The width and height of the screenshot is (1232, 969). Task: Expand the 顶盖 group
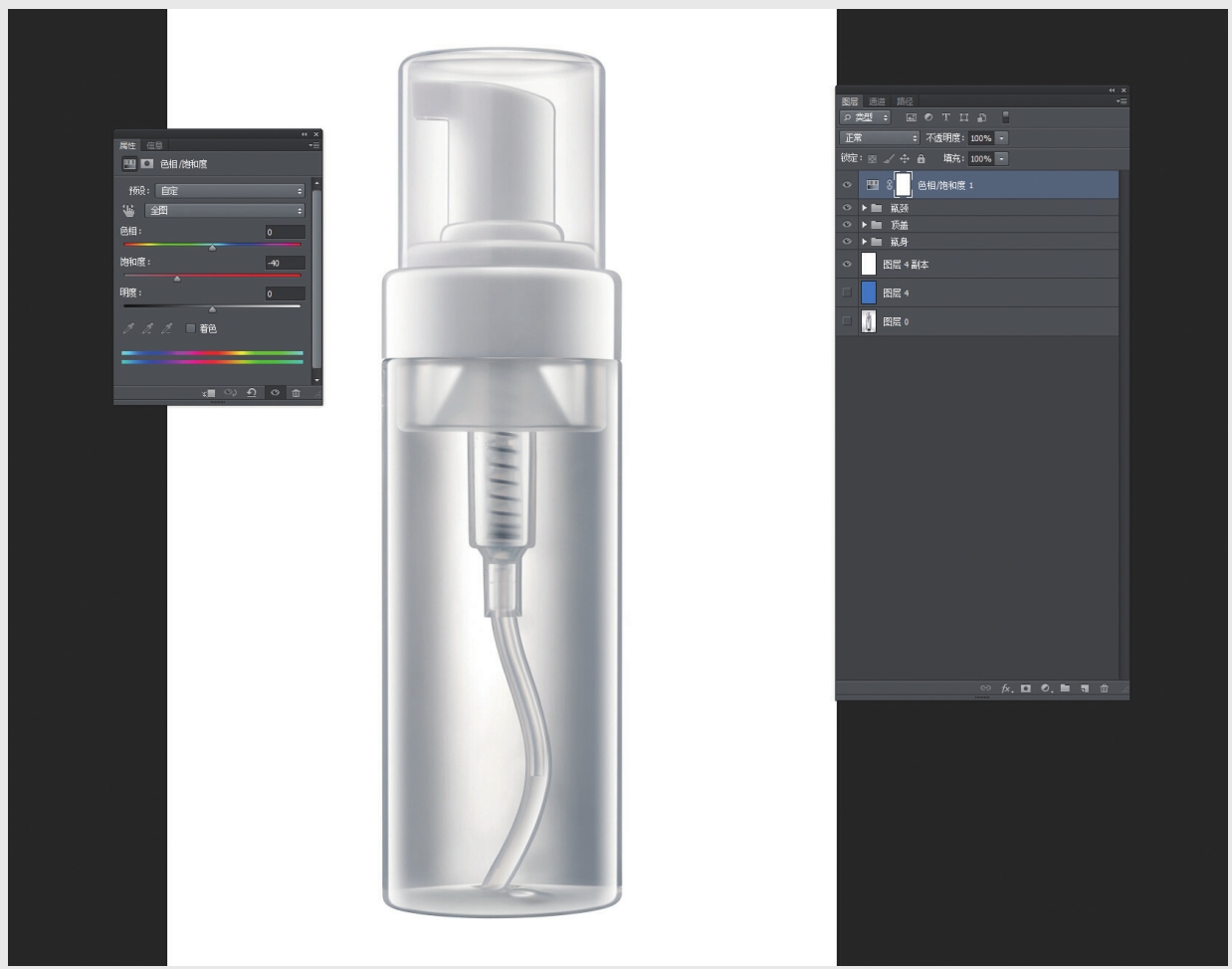865,225
